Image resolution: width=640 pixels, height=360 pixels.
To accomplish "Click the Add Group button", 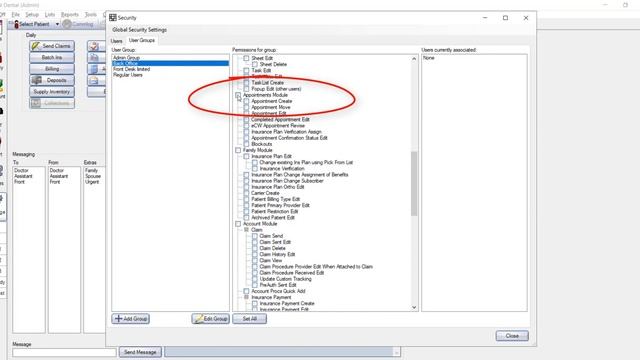I will point(131,319).
